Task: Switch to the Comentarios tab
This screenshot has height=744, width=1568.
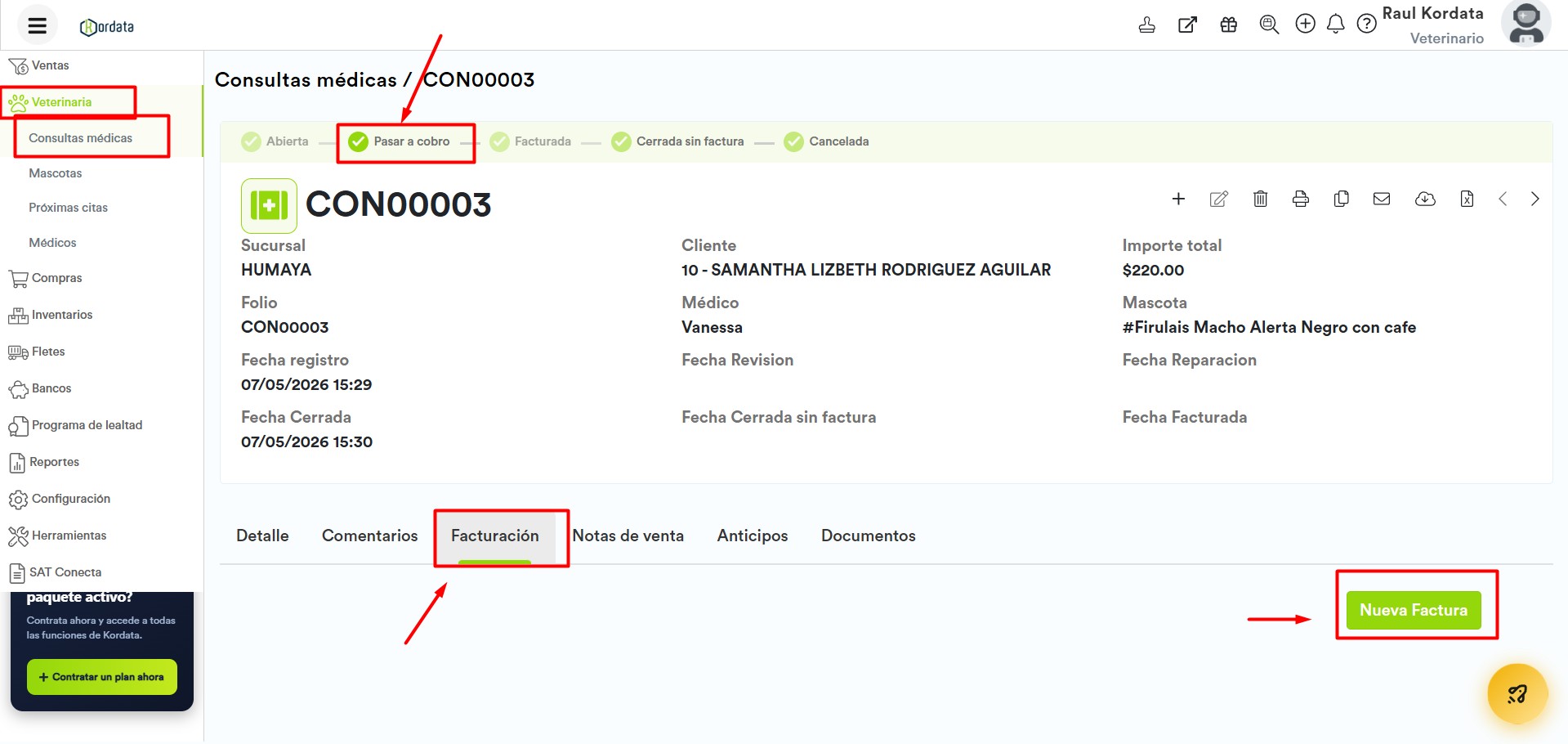Action: (x=369, y=536)
